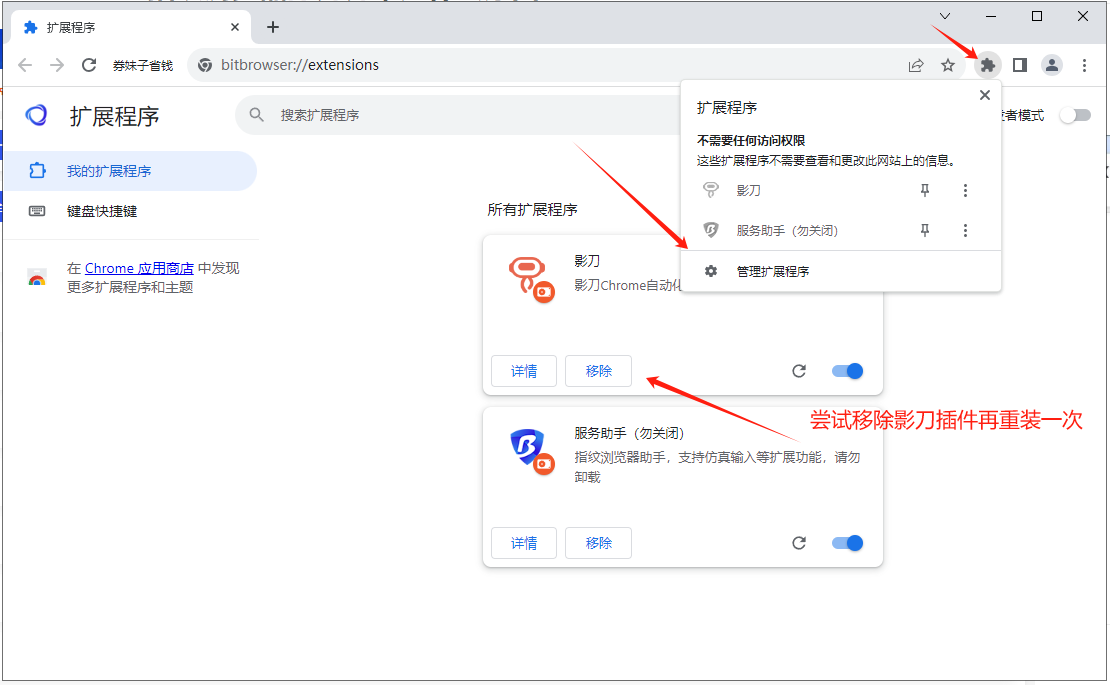Pin the 影刀 extension in popup
This screenshot has height=685, width=1110.
coord(925,190)
